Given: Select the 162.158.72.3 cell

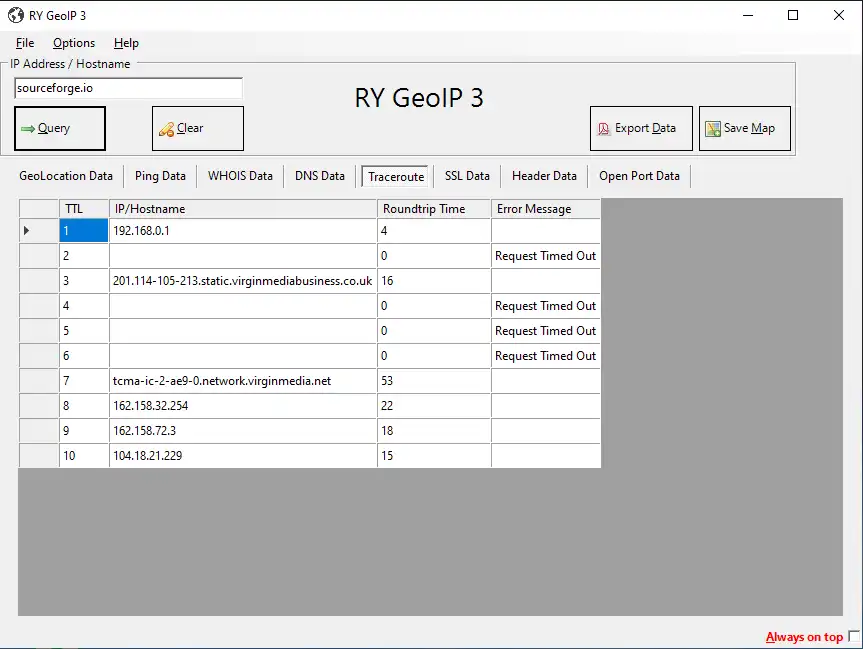Looking at the screenshot, I should 243,430.
